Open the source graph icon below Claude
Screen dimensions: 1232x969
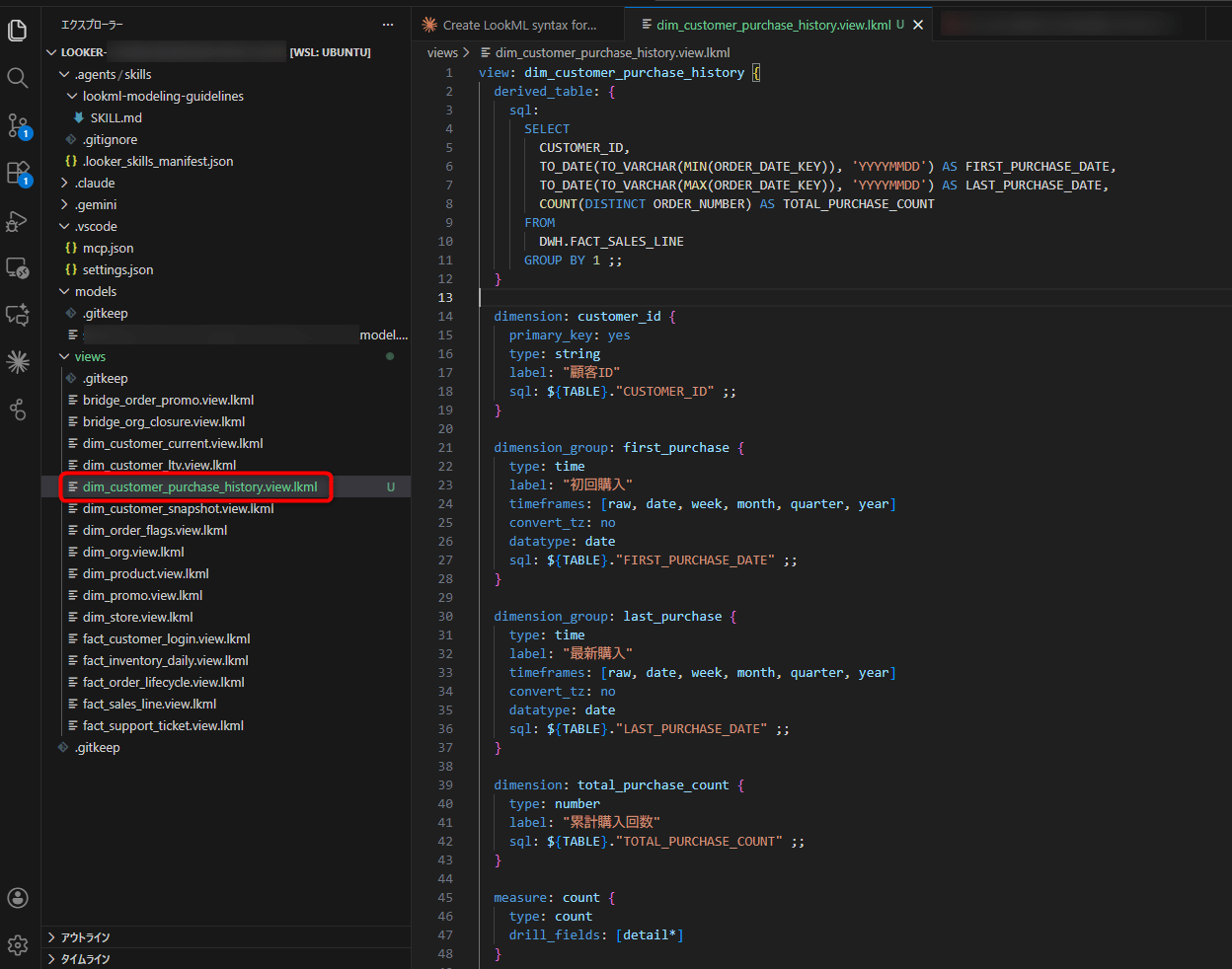click(18, 410)
